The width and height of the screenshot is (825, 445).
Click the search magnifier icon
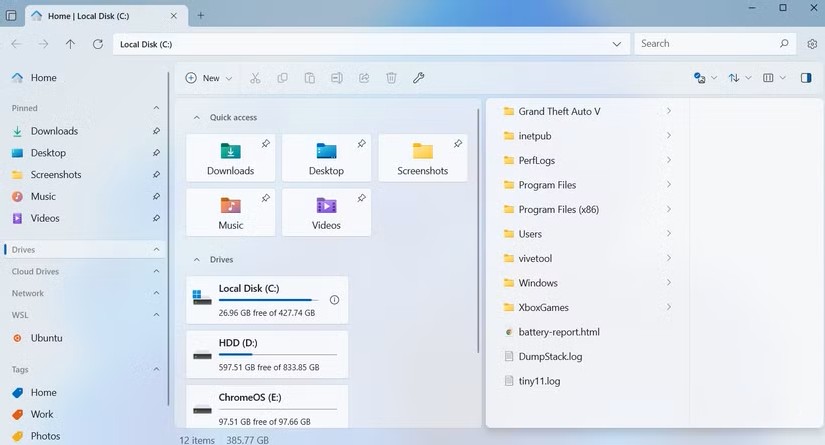784,44
